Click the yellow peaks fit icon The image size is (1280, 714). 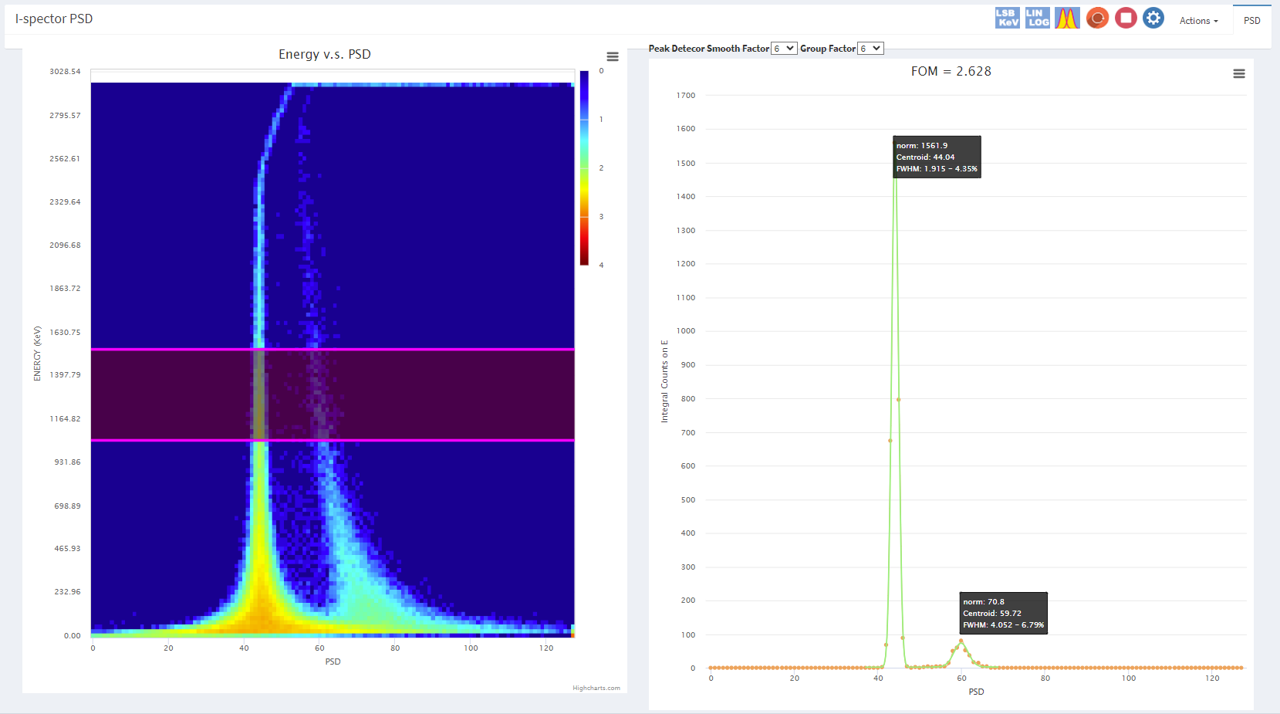(x=1067, y=18)
